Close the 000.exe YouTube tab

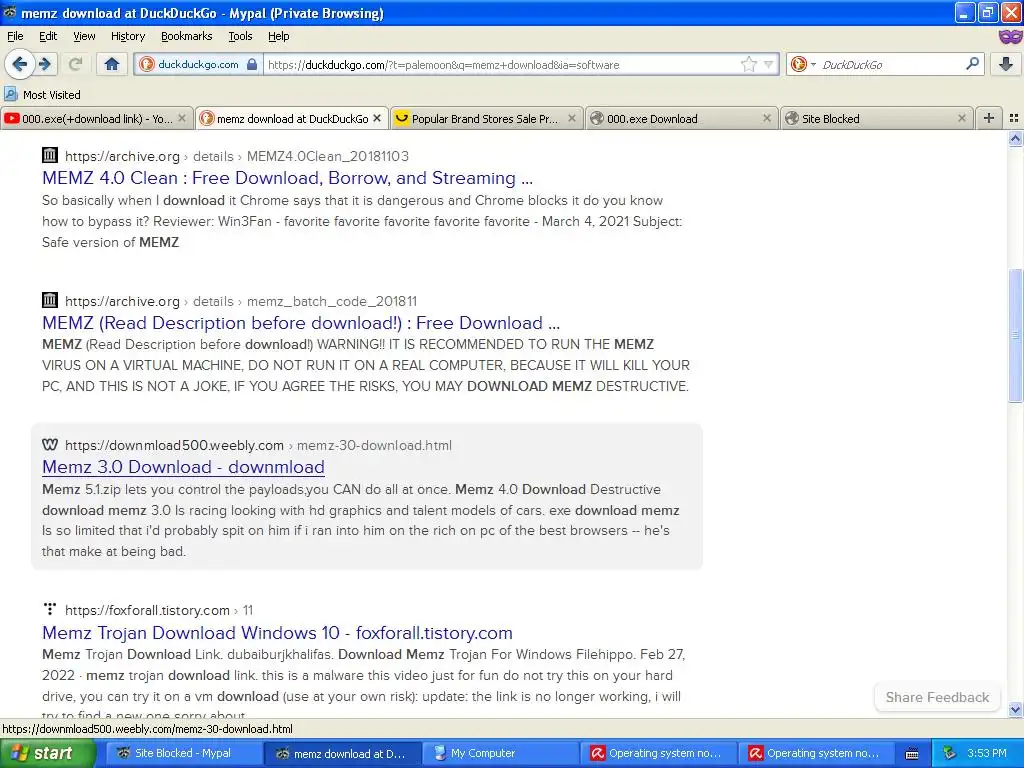(182, 118)
